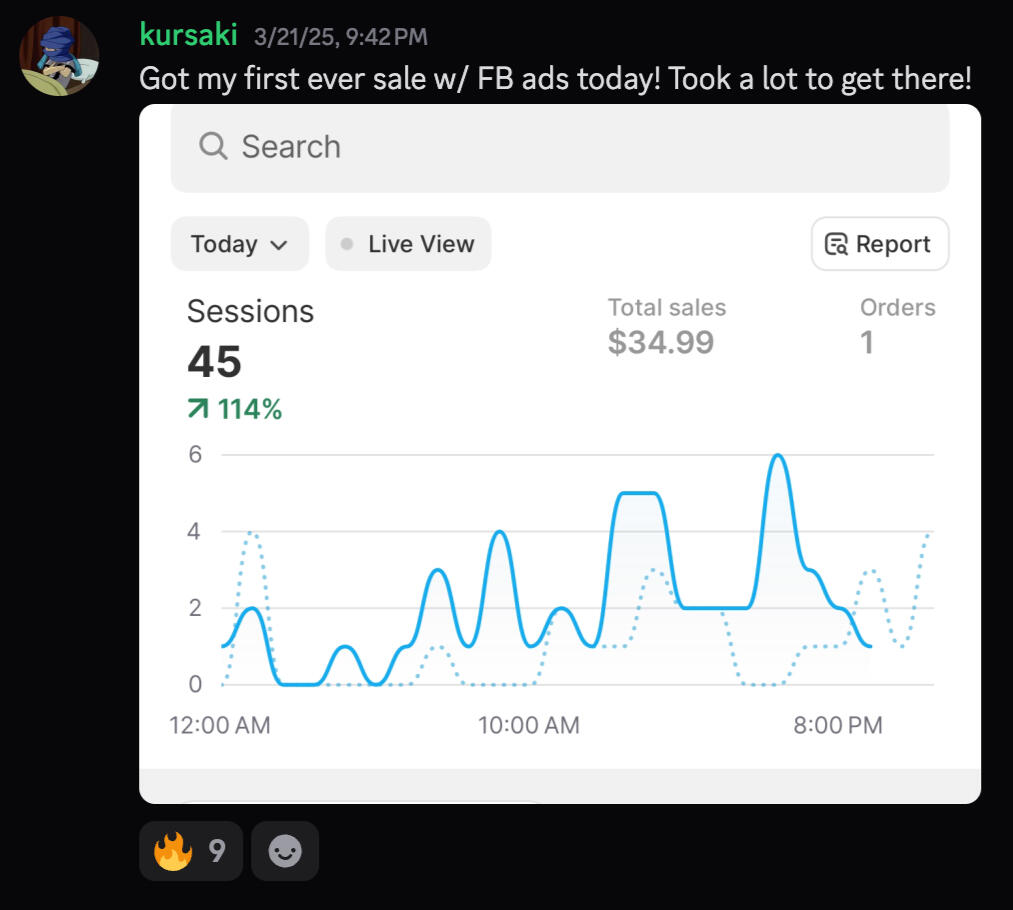Select the Total sales $34.99 metric
Screen dimensions: 1013x910
tap(666, 327)
